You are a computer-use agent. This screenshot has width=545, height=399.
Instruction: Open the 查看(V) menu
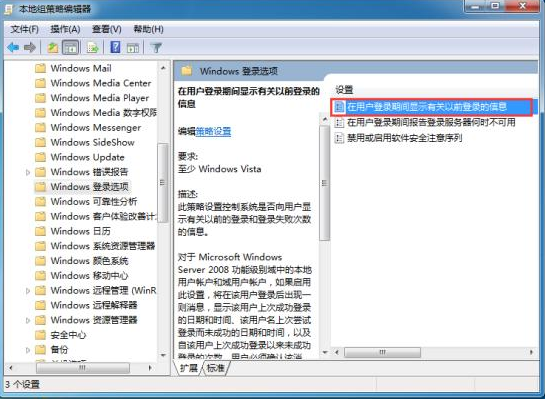tap(107, 29)
